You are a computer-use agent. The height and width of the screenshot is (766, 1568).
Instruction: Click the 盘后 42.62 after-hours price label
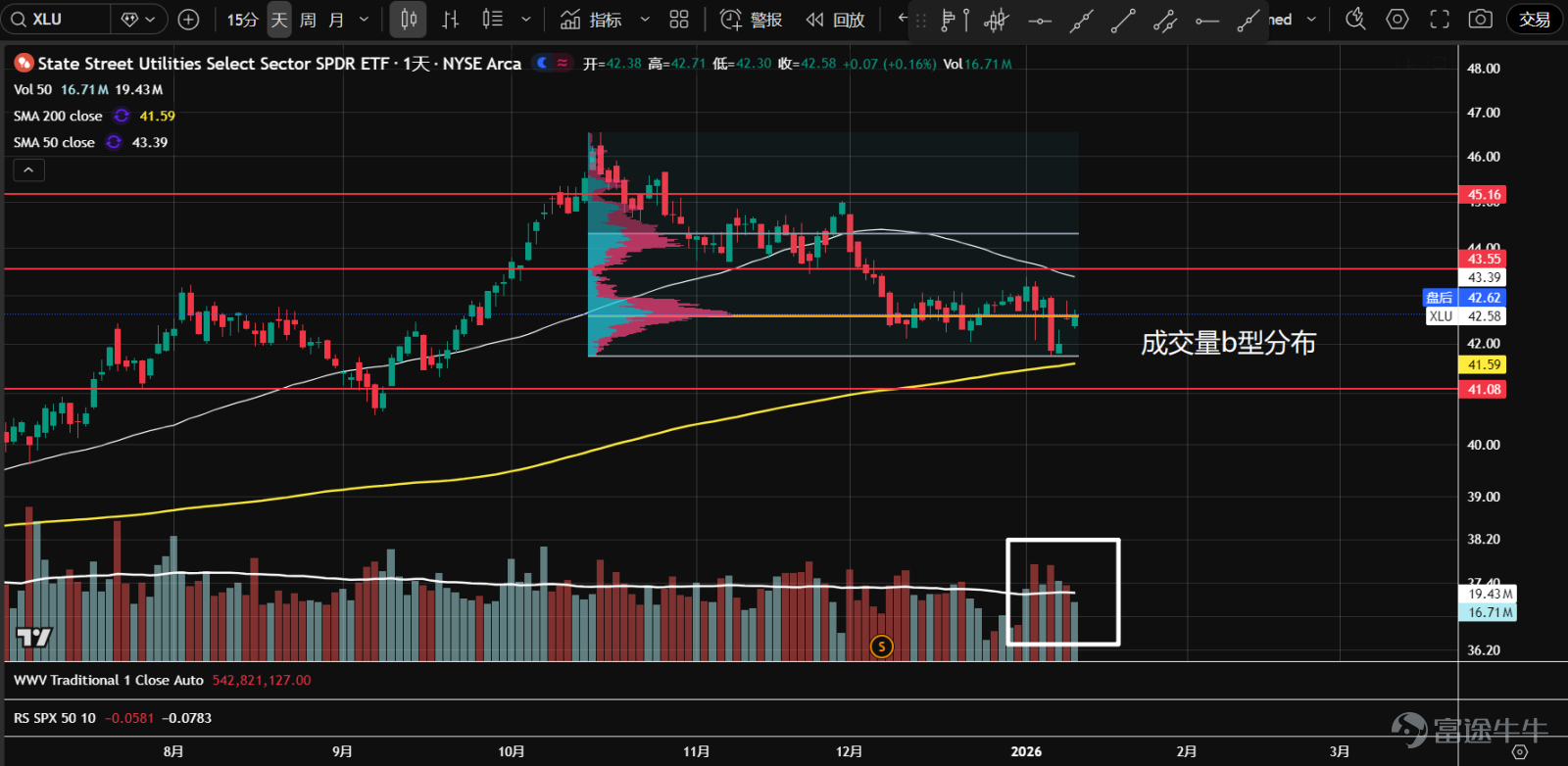point(1463,298)
